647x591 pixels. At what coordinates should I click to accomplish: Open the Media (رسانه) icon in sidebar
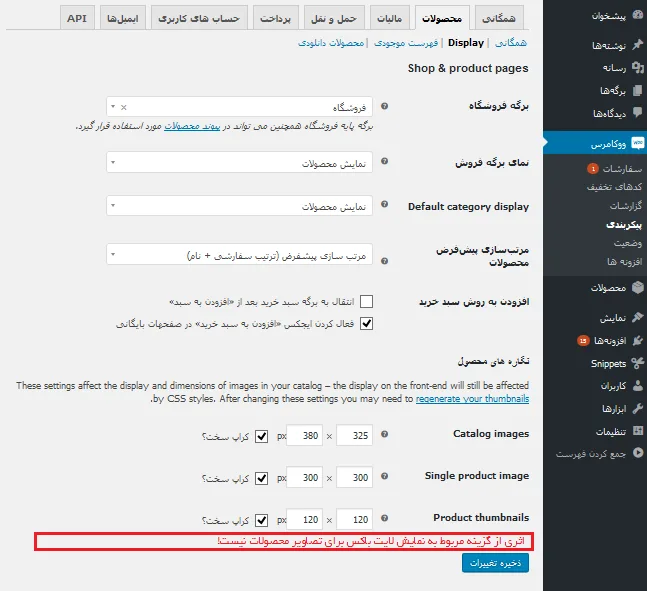coord(638,67)
